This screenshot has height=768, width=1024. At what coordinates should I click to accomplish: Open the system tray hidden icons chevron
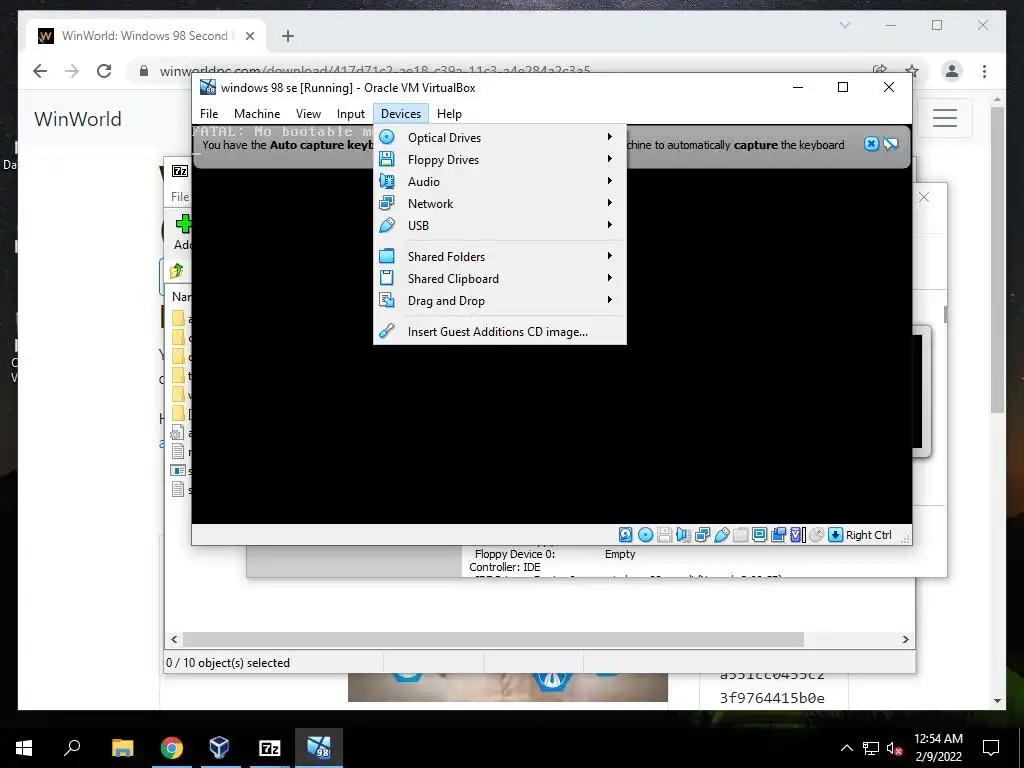tap(846, 748)
